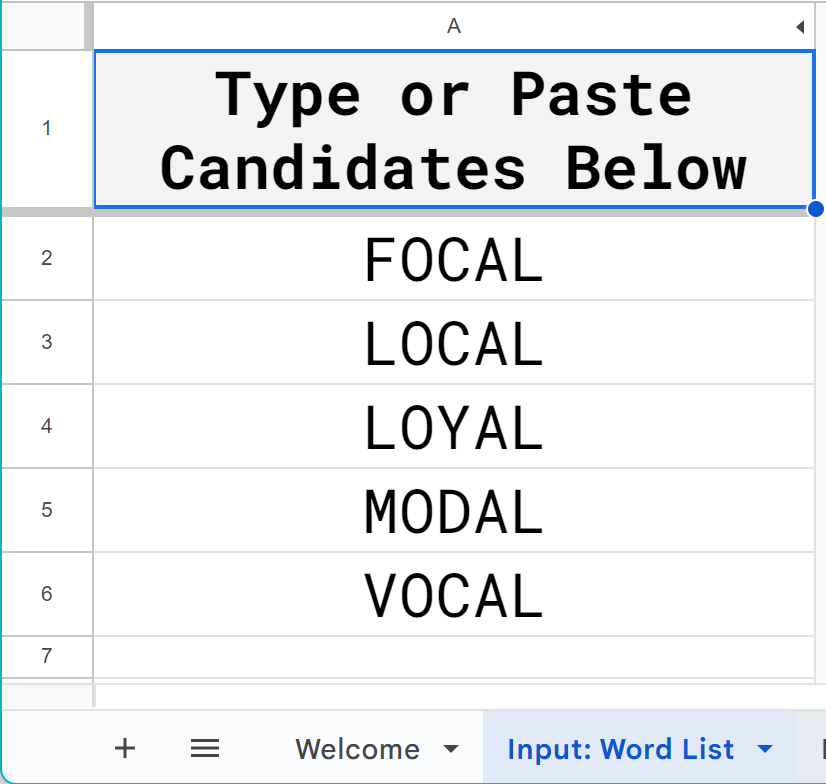The width and height of the screenshot is (826, 784).
Task: Click the row 2 header number
Action: click(x=46, y=258)
